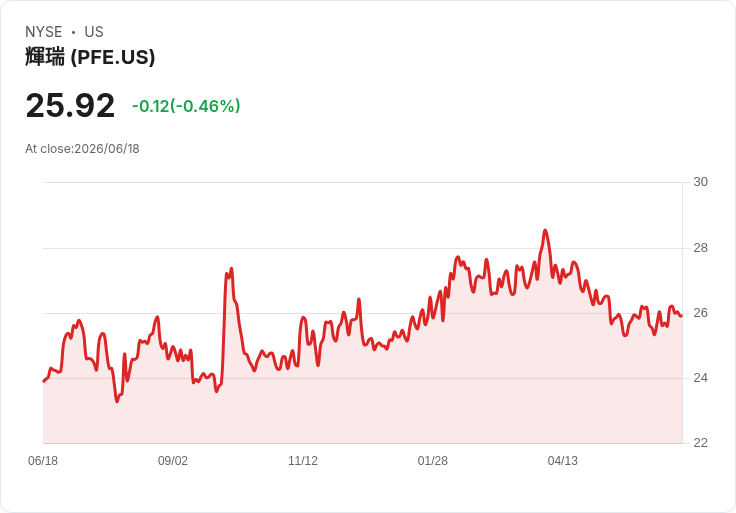Click the 22 y-axis price label
Screen dimensions: 736x513
700,443
